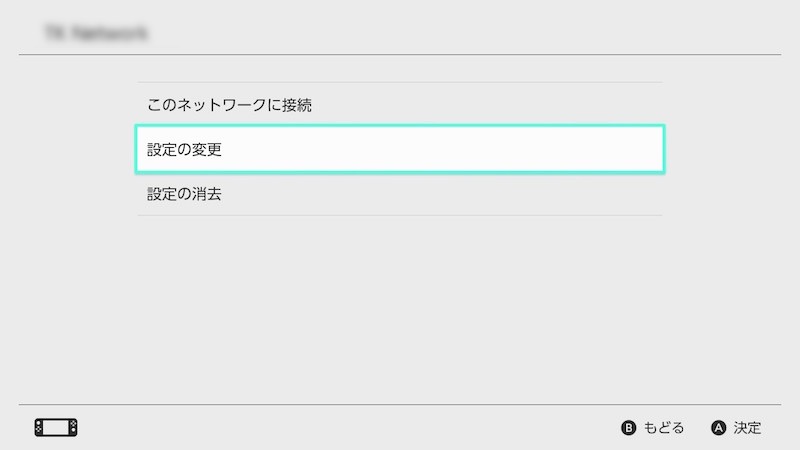Activate the highlighted 設定の変更 row

(x=400, y=149)
